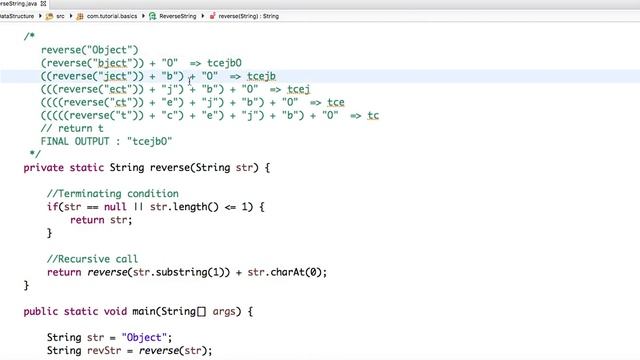Click the '// return t' comment line
The image size is (640, 360).
click(x=72, y=128)
